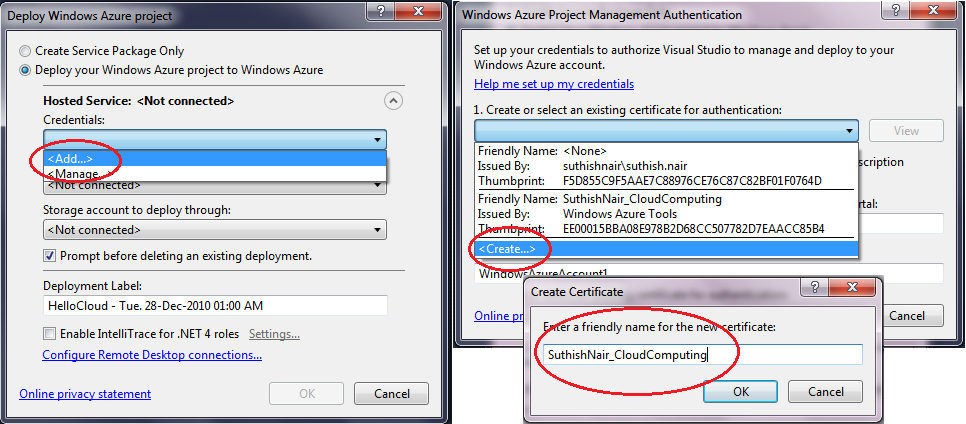The height and width of the screenshot is (424, 966).
Task: Open Configure Remote Desktop connections link
Action: coord(152,355)
